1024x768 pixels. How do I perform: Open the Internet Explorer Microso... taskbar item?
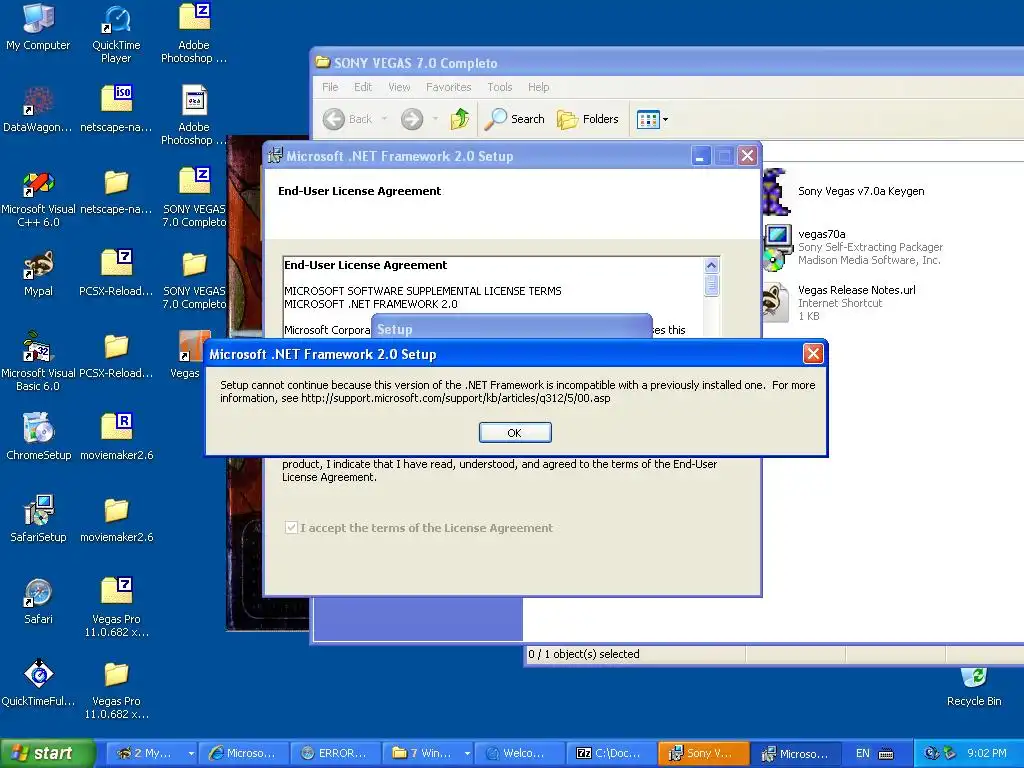[x=244, y=753]
